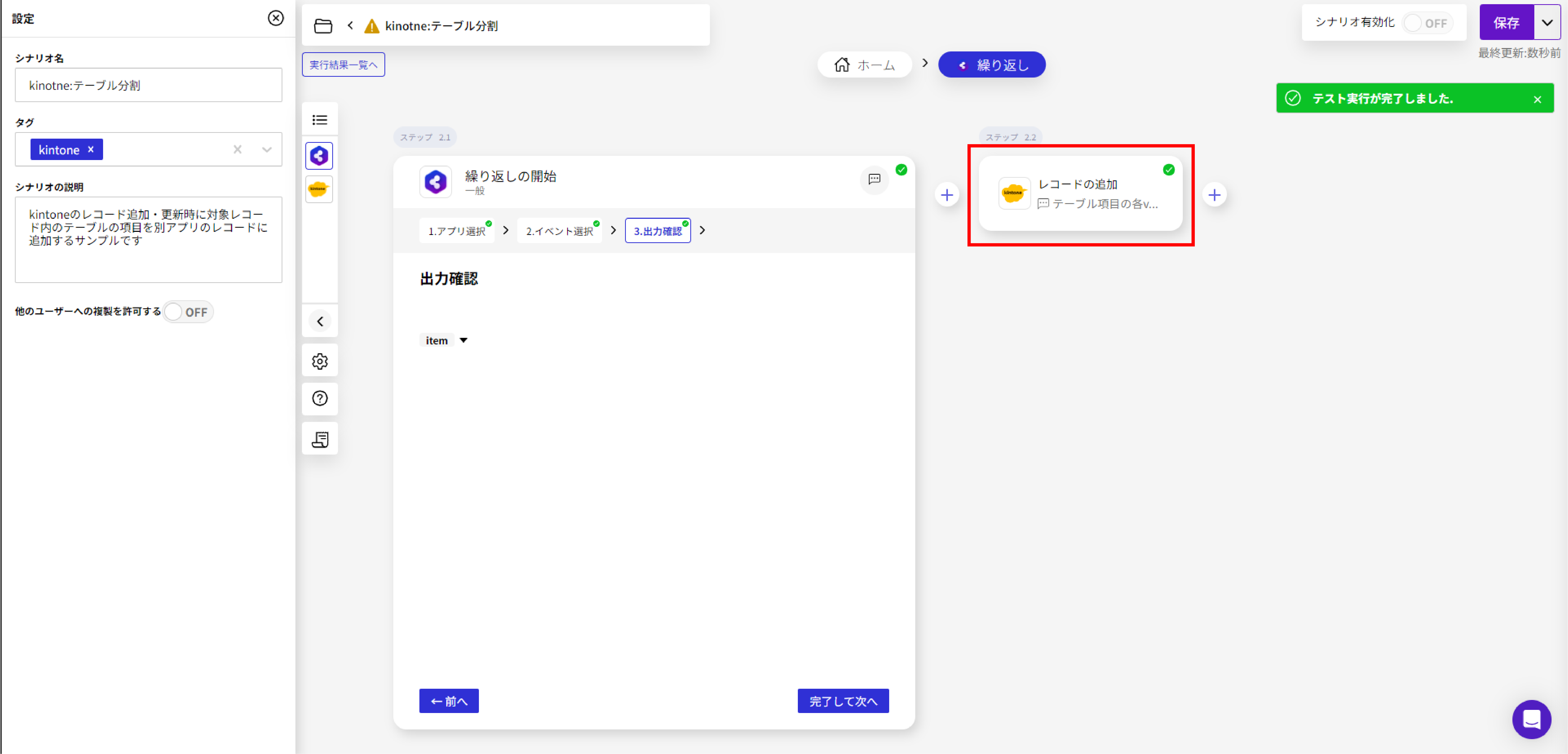Clear all tags with the X in タグ field
Screen dimensions: 1568x754
pos(237,149)
